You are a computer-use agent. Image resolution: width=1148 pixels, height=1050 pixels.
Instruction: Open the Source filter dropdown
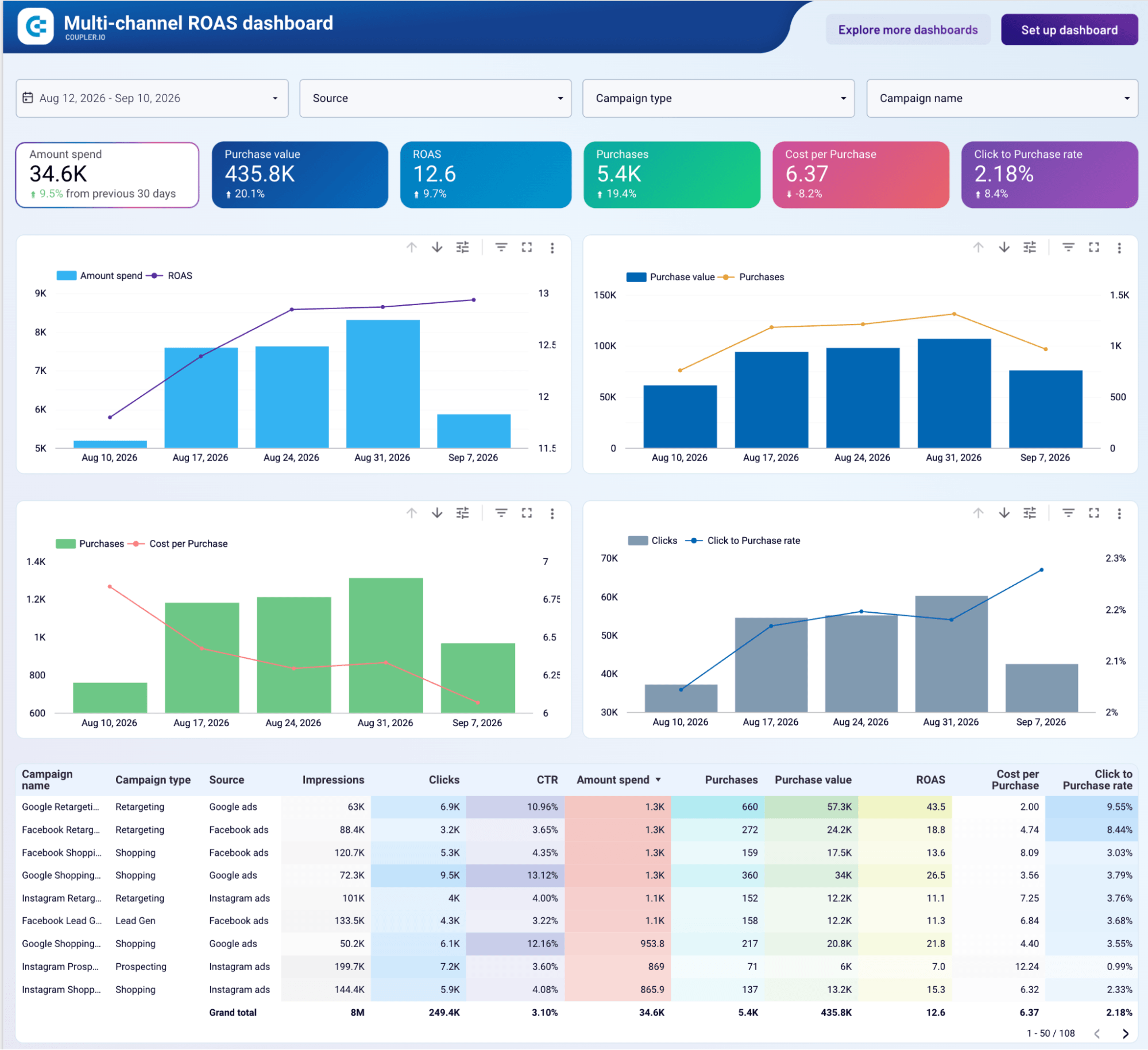(x=435, y=98)
